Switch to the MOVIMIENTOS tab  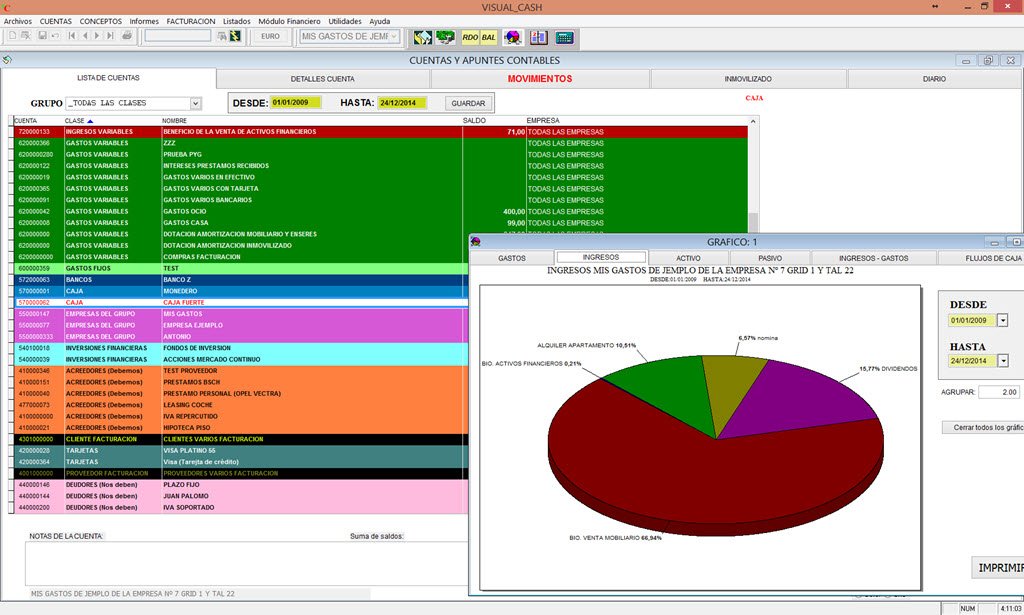pyautogui.click(x=539, y=79)
